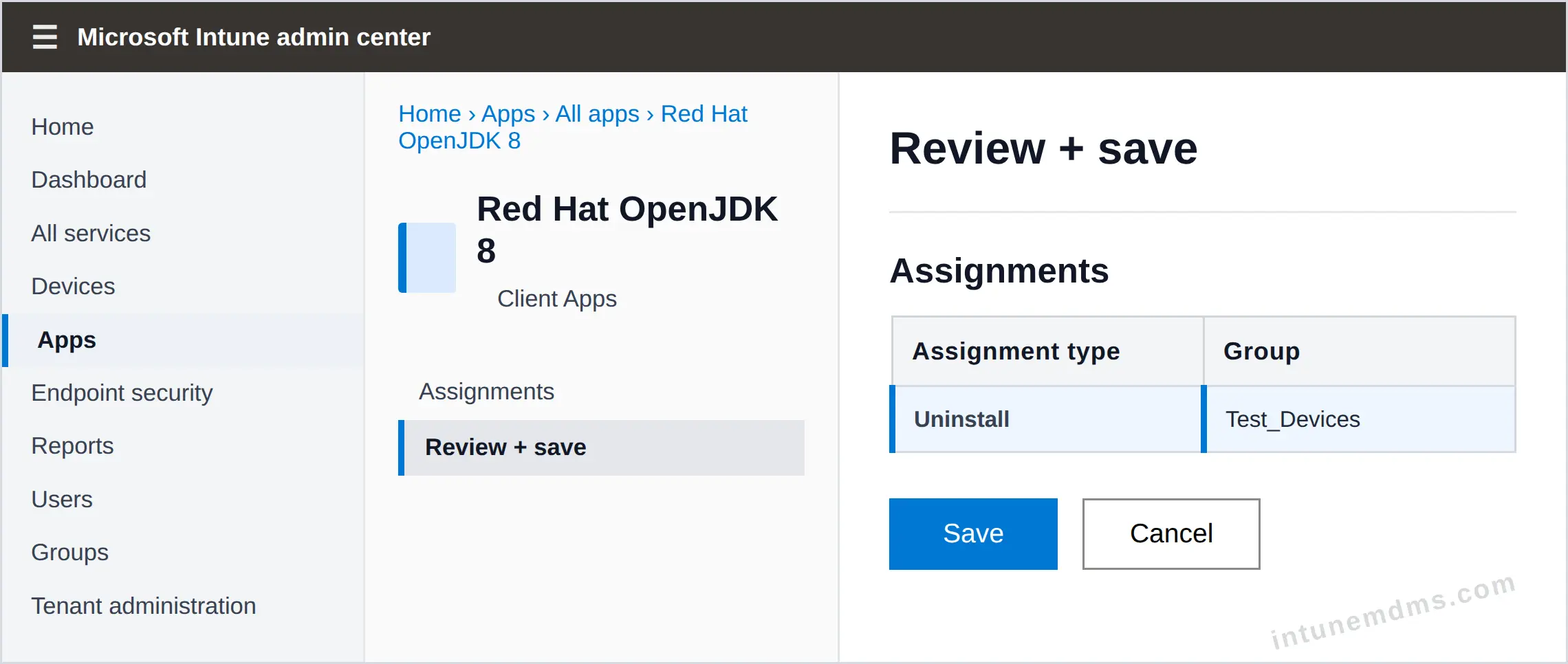1568x664 pixels.
Task: Select All services in the sidebar
Action: [91, 233]
